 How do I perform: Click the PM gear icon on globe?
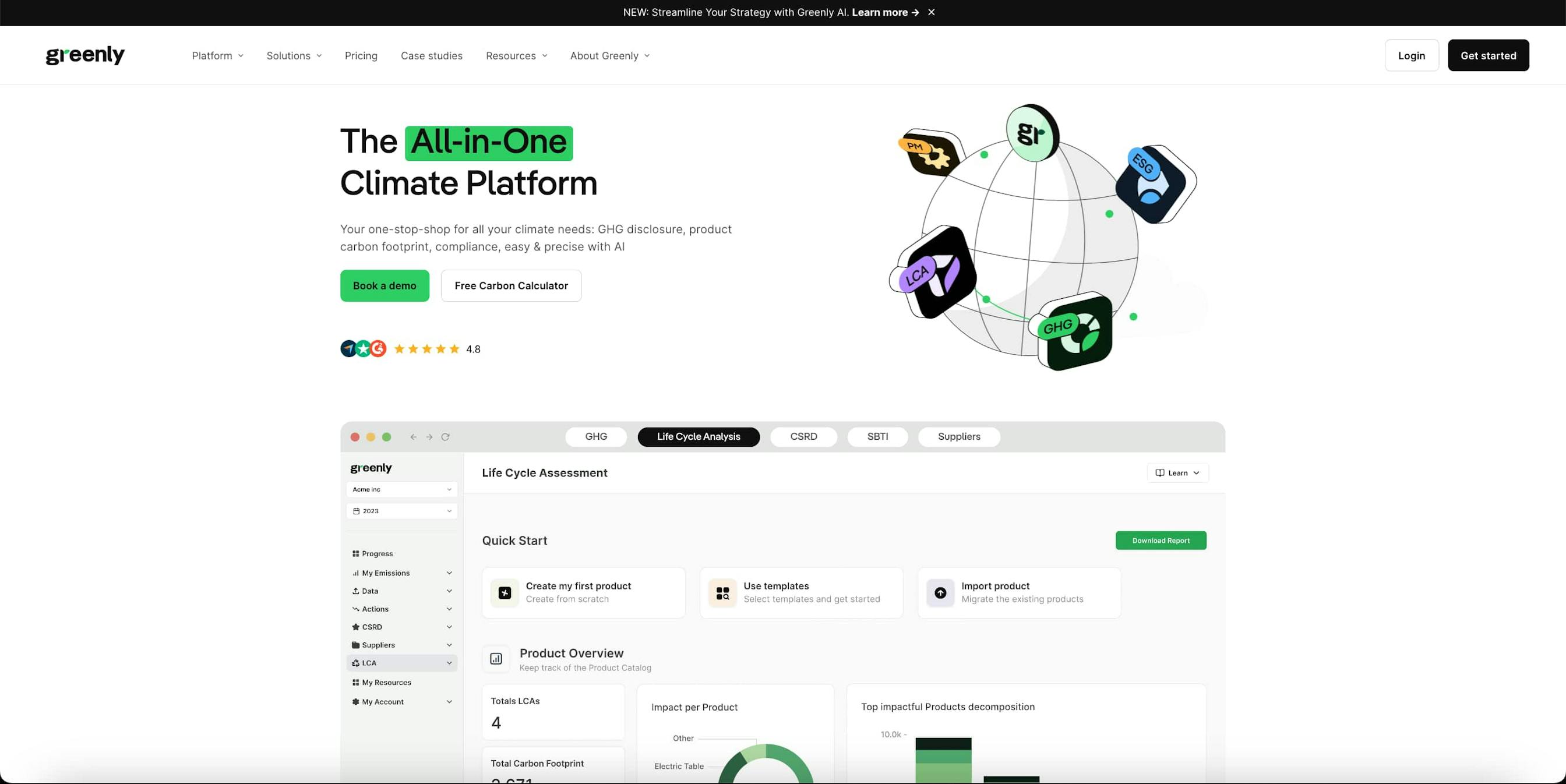pos(931,153)
